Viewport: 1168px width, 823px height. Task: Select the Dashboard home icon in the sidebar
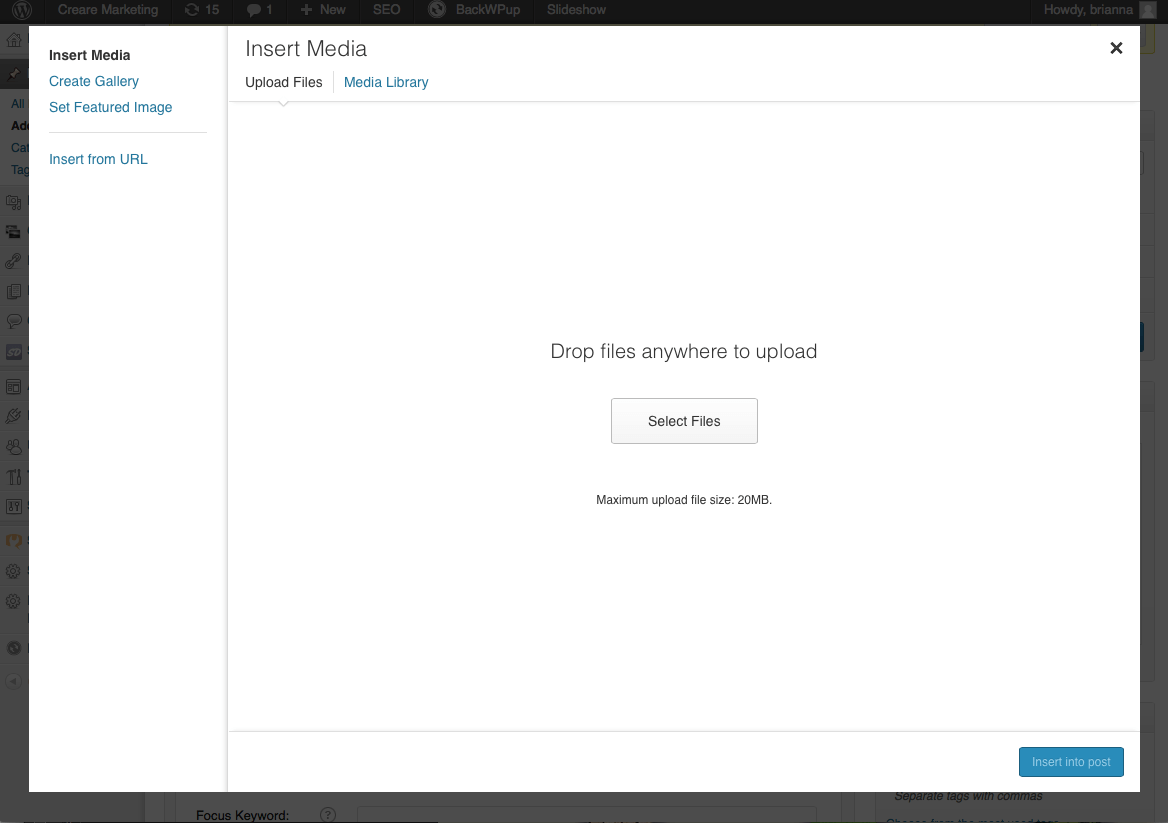[14, 39]
